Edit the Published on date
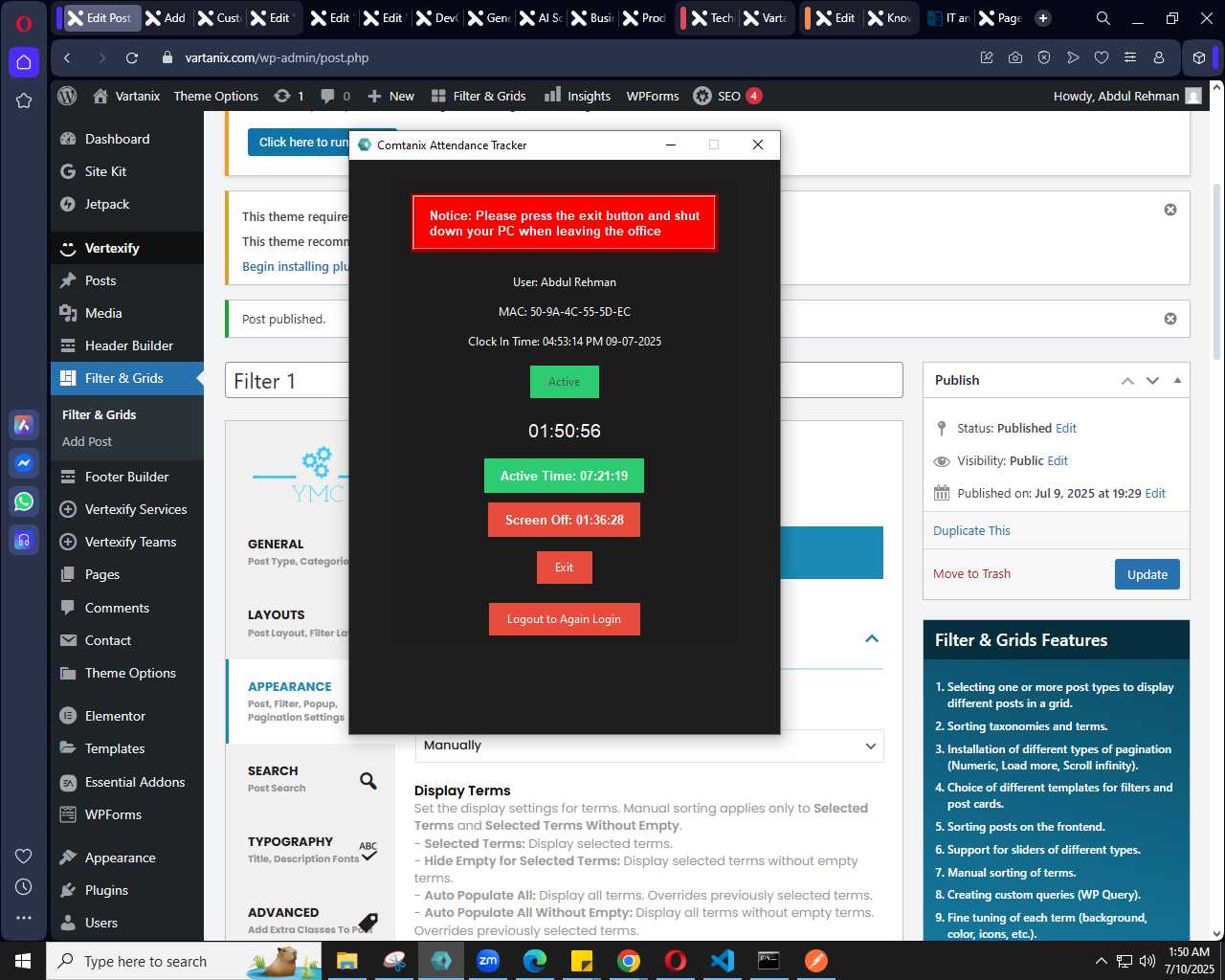 (1155, 494)
